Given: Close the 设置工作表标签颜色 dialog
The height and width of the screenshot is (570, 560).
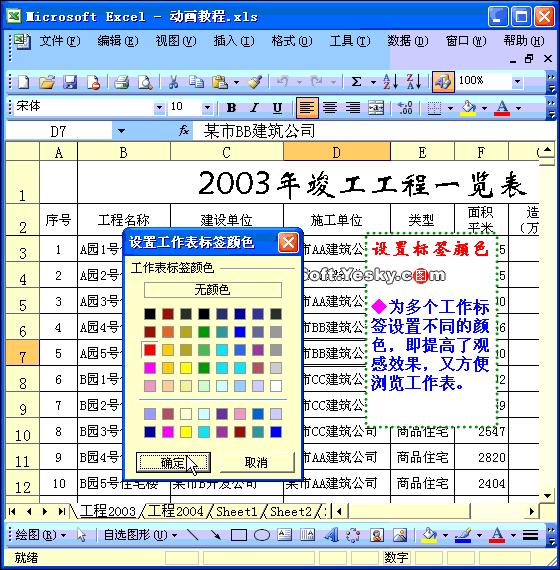Looking at the screenshot, I should [x=288, y=242].
